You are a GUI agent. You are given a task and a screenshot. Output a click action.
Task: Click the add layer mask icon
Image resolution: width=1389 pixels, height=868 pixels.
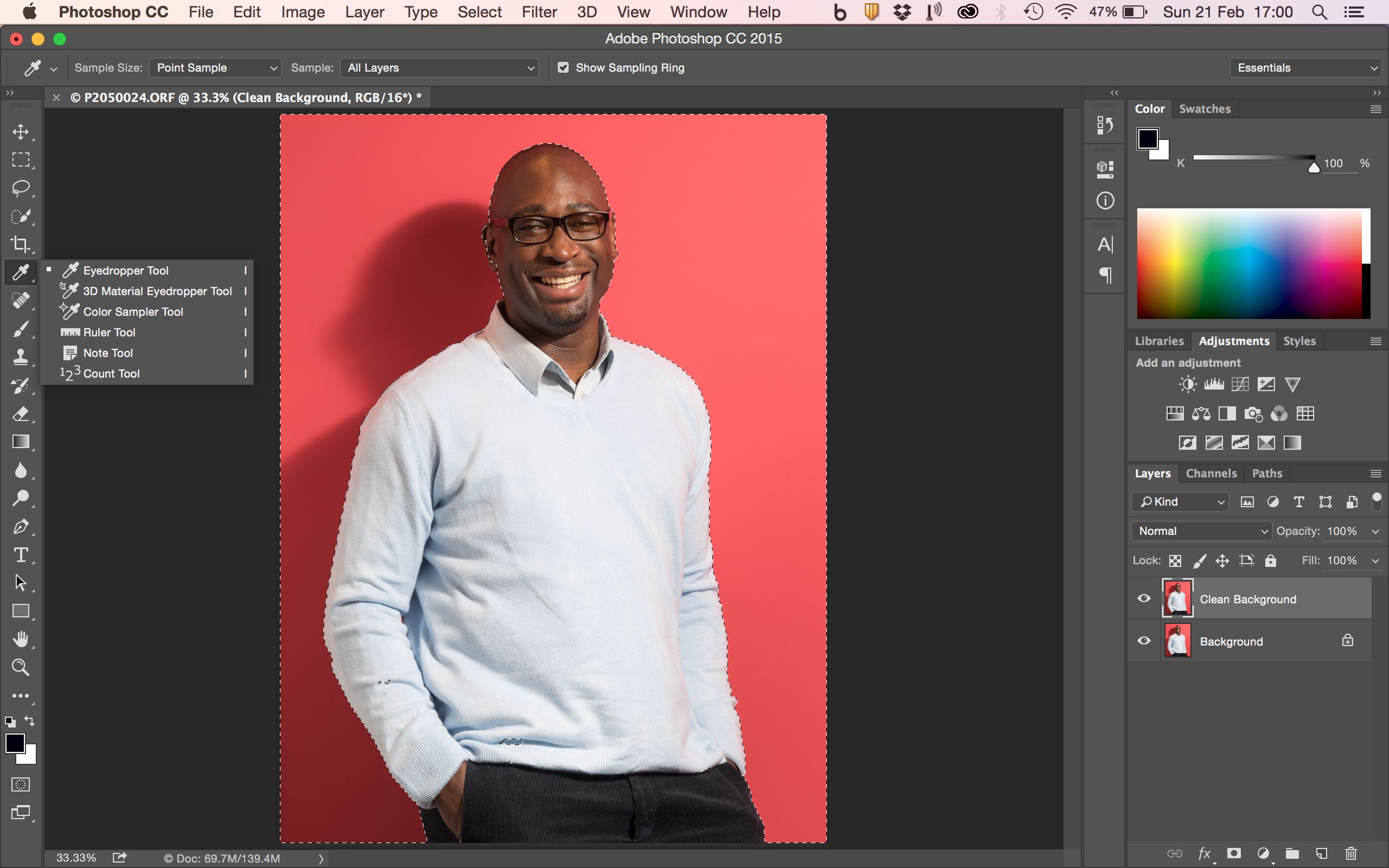(x=1233, y=854)
